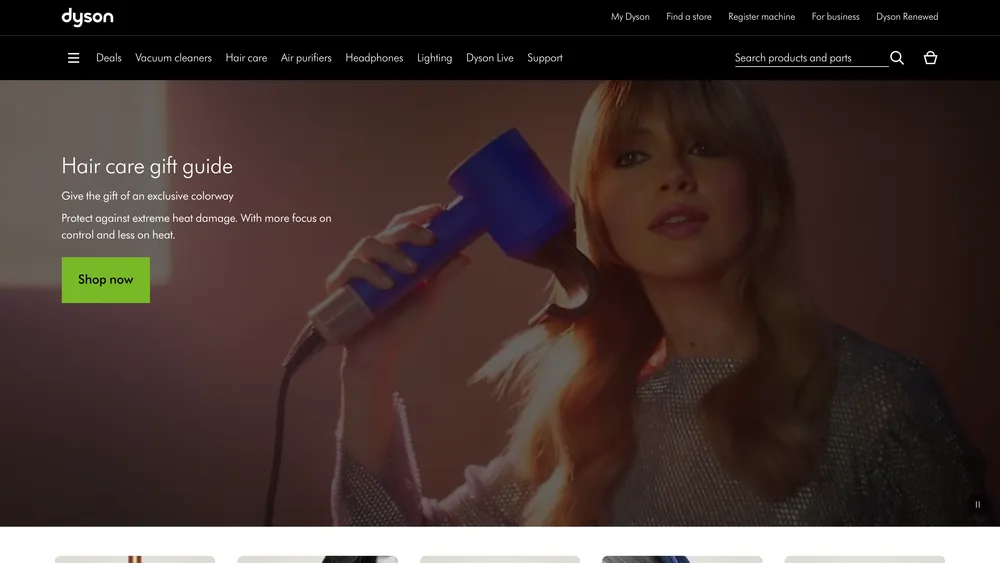Open My Dyson link
This screenshot has width=1000, height=563.
(630, 17)
